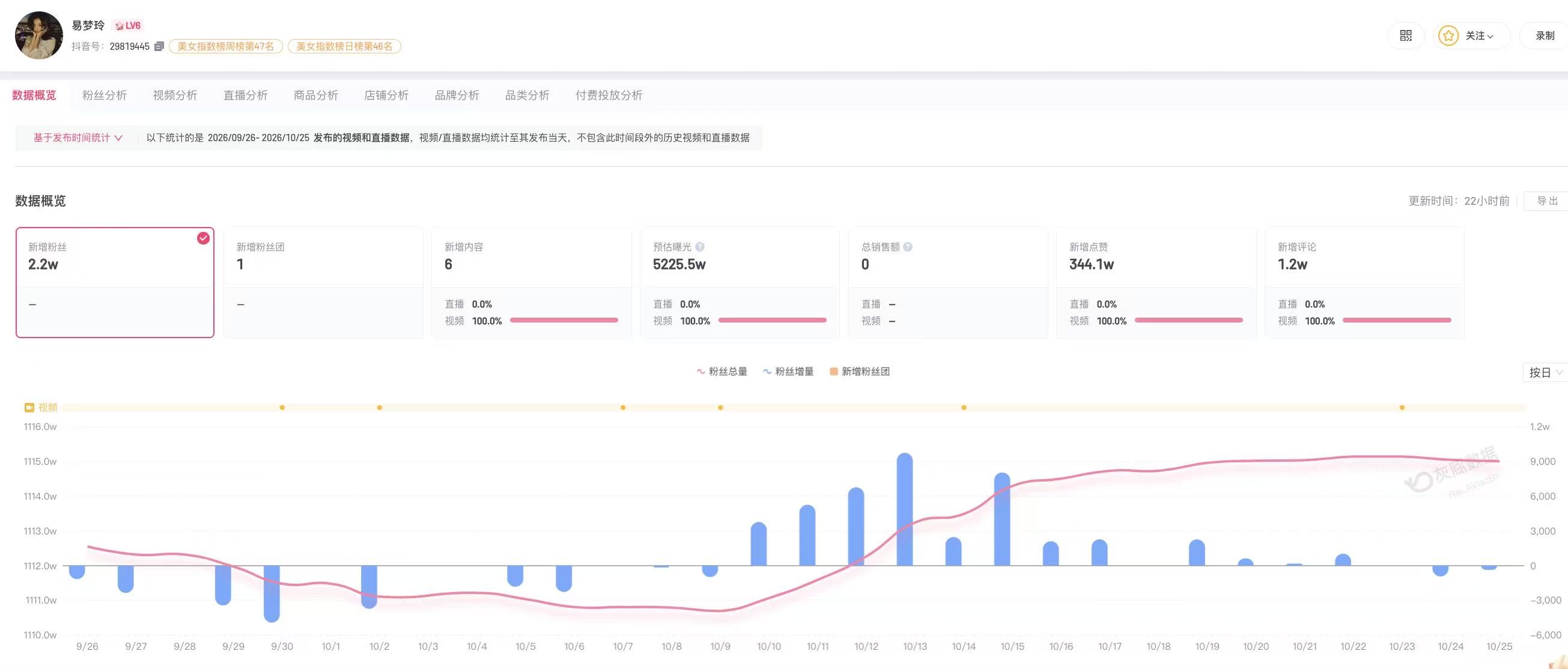The height and width of the screenshot is (669, 1568).
Task: Select the 预估曝光 metric card
Action: [x=740, y=282]
